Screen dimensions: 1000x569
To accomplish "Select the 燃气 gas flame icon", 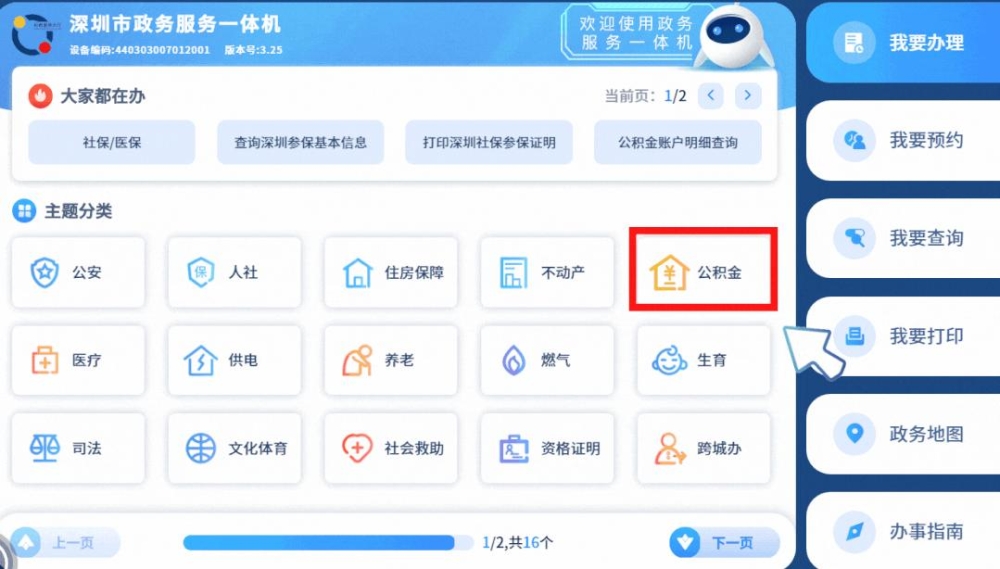I will coord(513,360).
